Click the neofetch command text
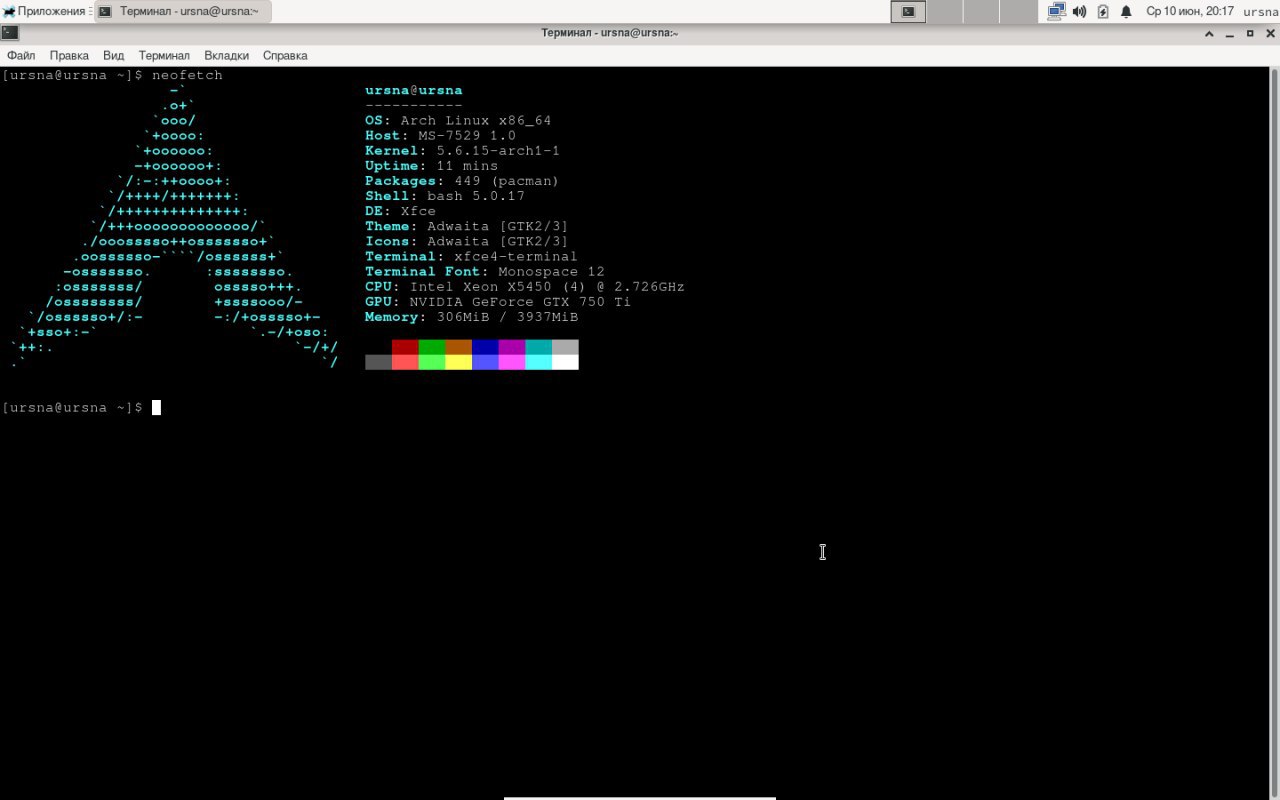 [187, 76]
